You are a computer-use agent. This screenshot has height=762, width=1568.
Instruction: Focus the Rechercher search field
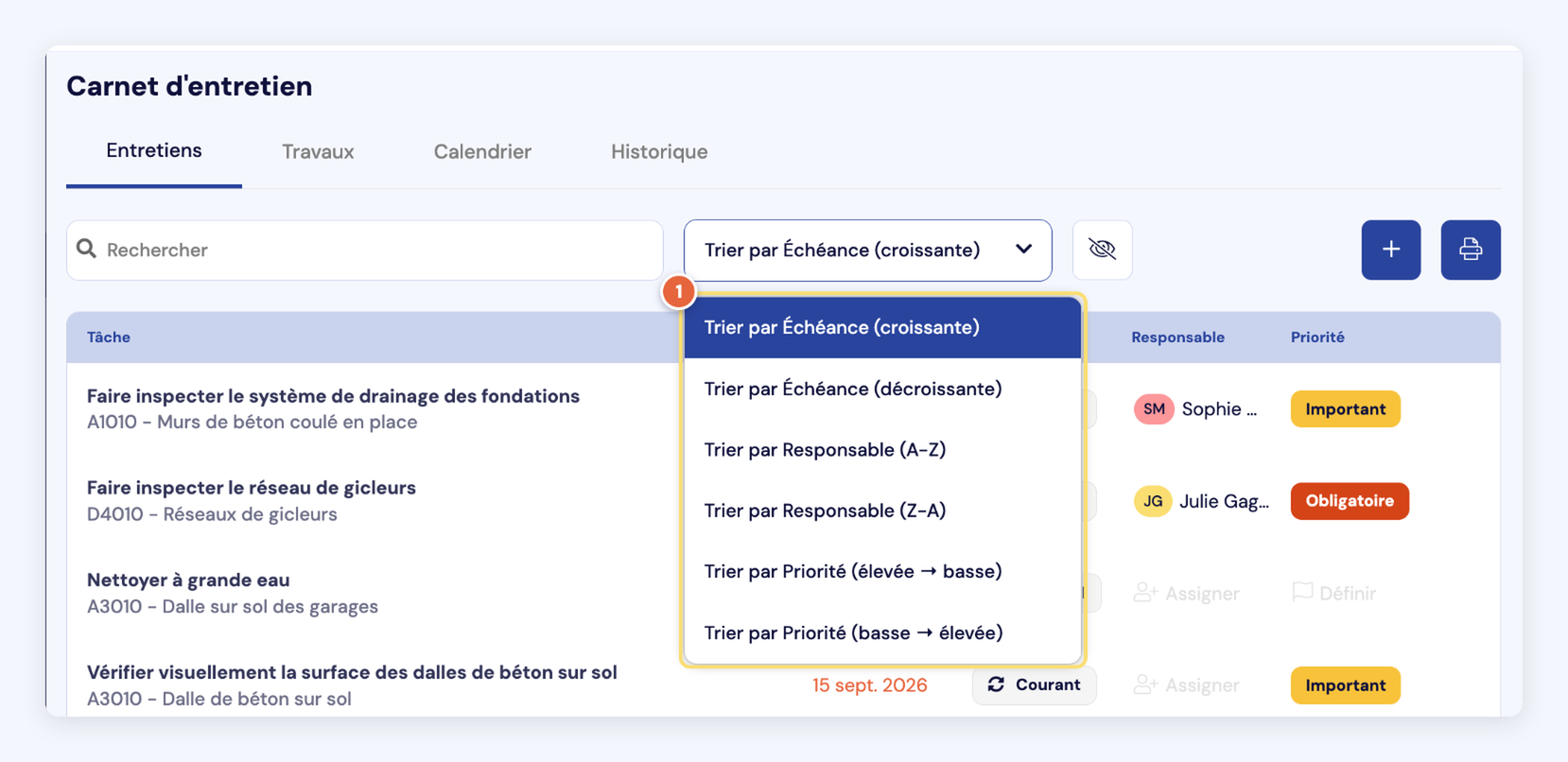point(365,250)
